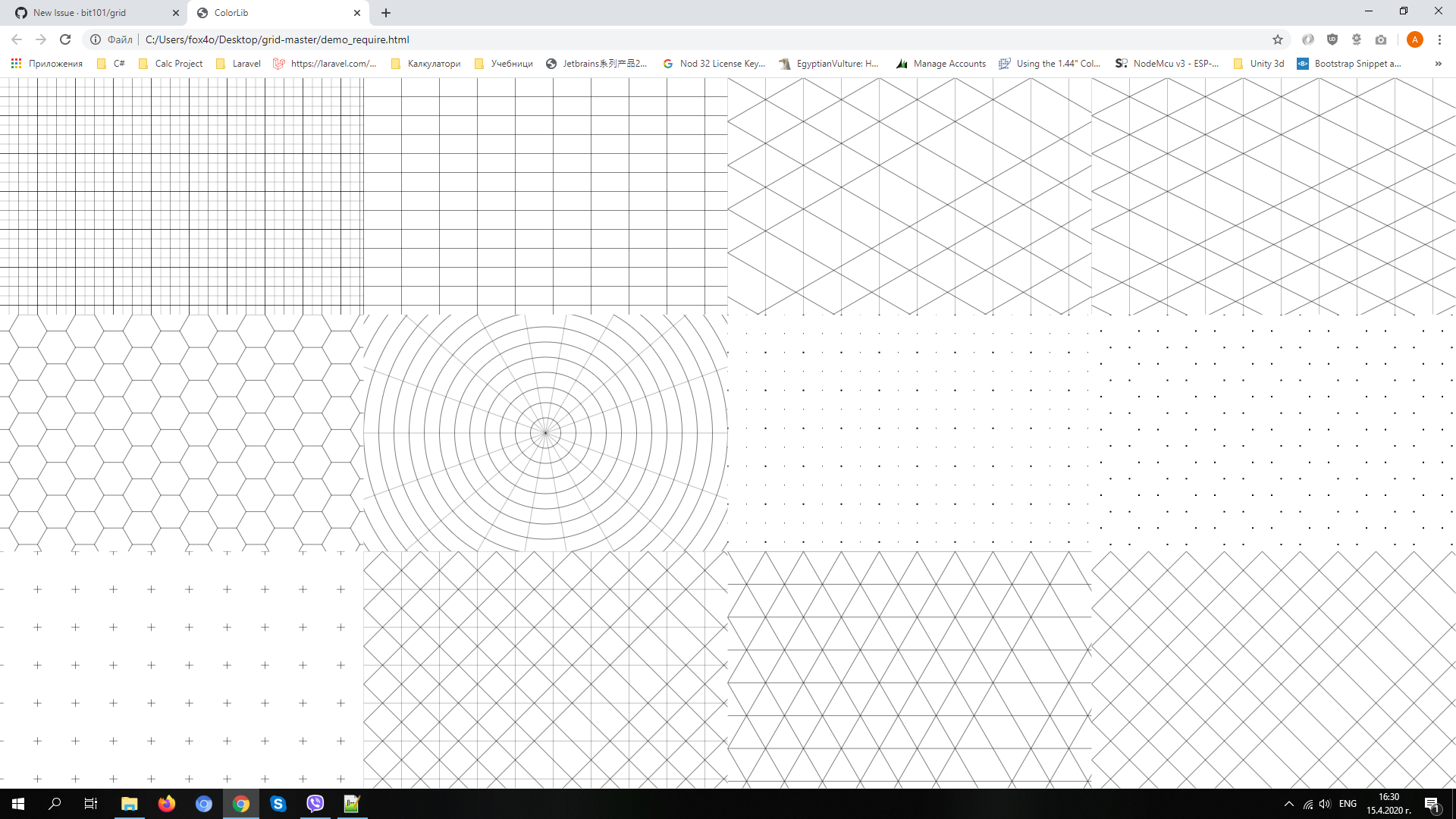Image resolution: width=1456 pixels, height=819 pixels.
Task: Reload the current page
Action: [65, 39]
